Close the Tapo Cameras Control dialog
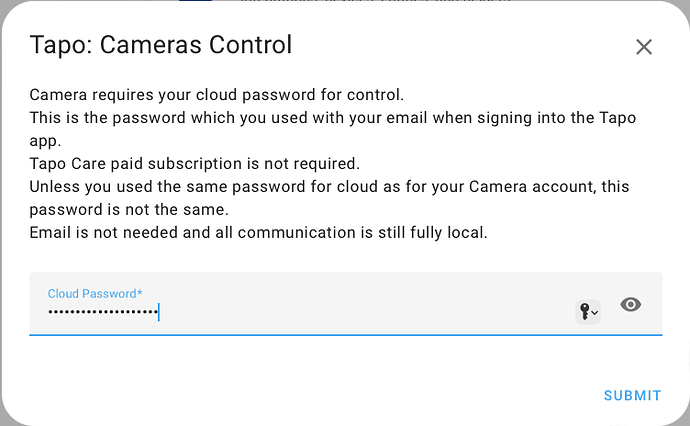Viewport: 690px width, 426px height. tap(644, 47)
